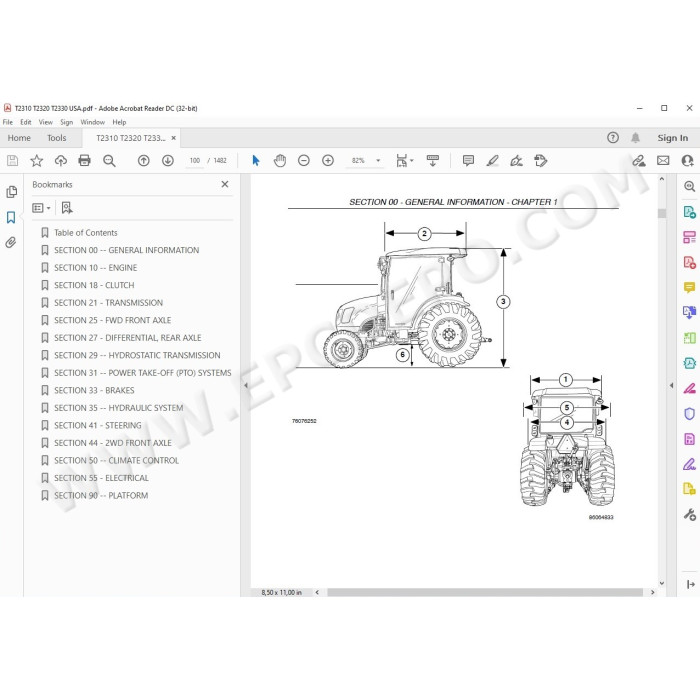This screenshot has height=700, width=700.
Task: Zoom in with the plus button
Action: (328, 161)
